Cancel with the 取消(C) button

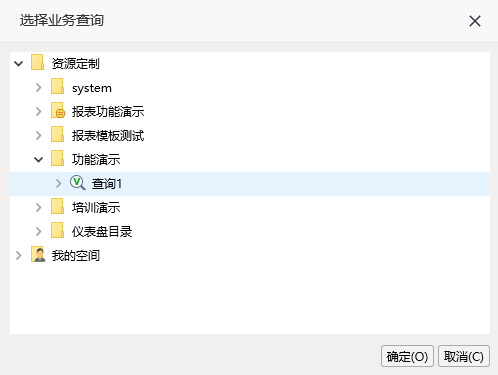tap(464, 356)
